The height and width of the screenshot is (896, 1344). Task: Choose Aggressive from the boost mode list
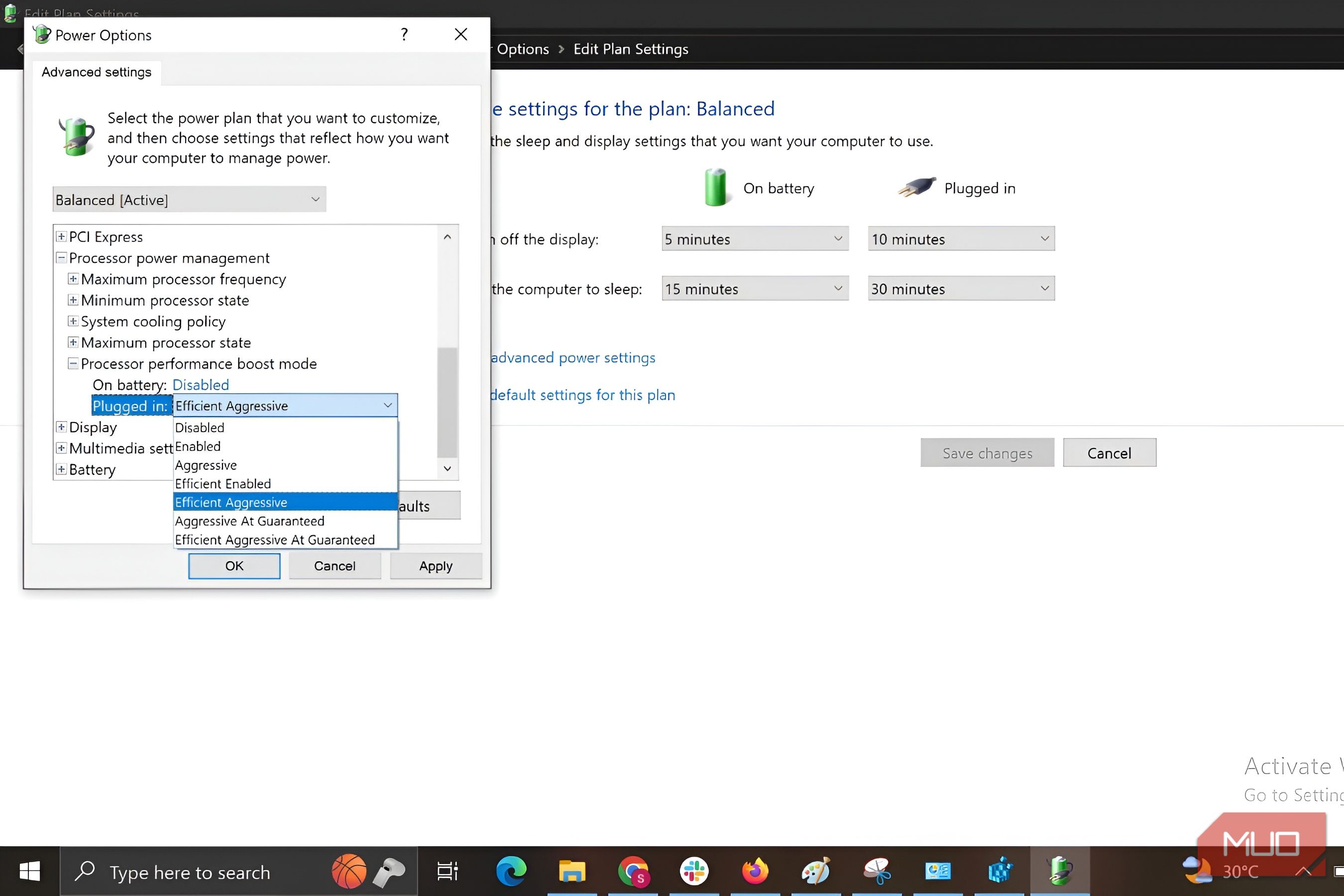point(285,465)
